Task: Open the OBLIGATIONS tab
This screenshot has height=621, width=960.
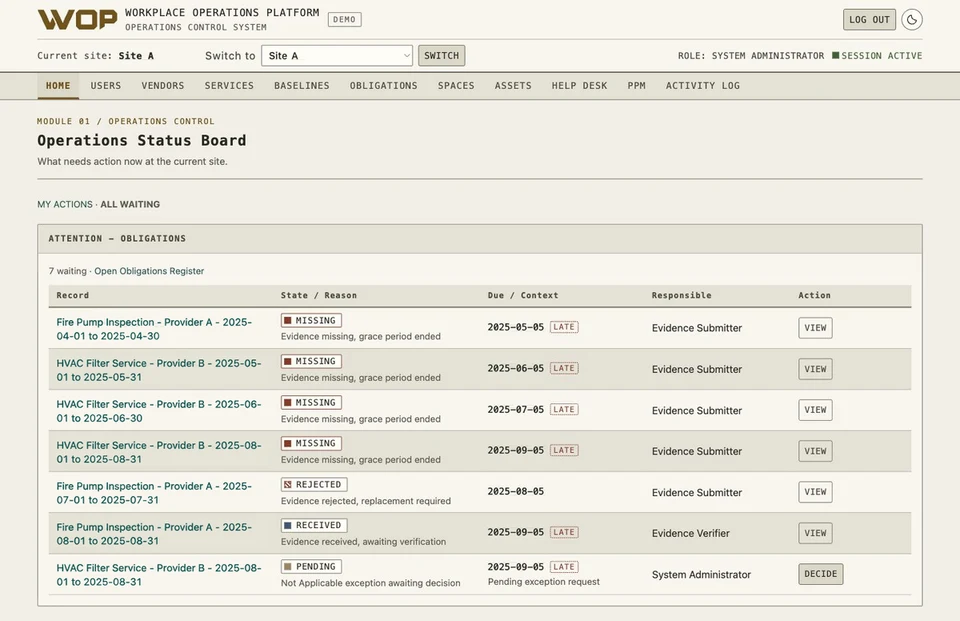Action: coord(383,86)
